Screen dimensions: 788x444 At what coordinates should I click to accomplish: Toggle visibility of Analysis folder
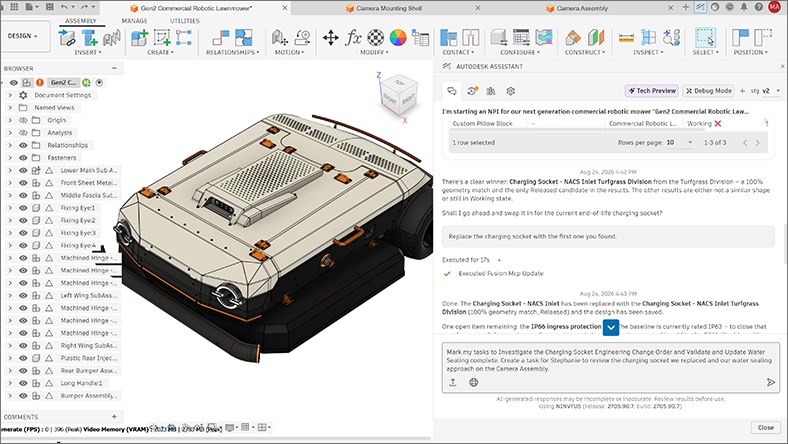(x=23, y=133)
